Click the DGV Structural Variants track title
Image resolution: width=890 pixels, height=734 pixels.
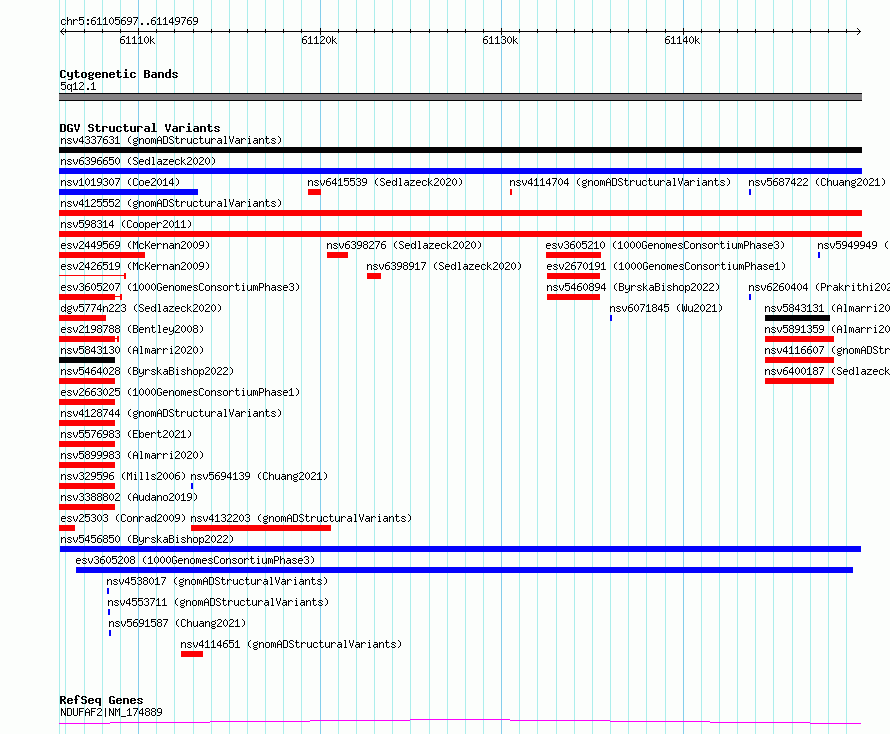click(140, 128)
